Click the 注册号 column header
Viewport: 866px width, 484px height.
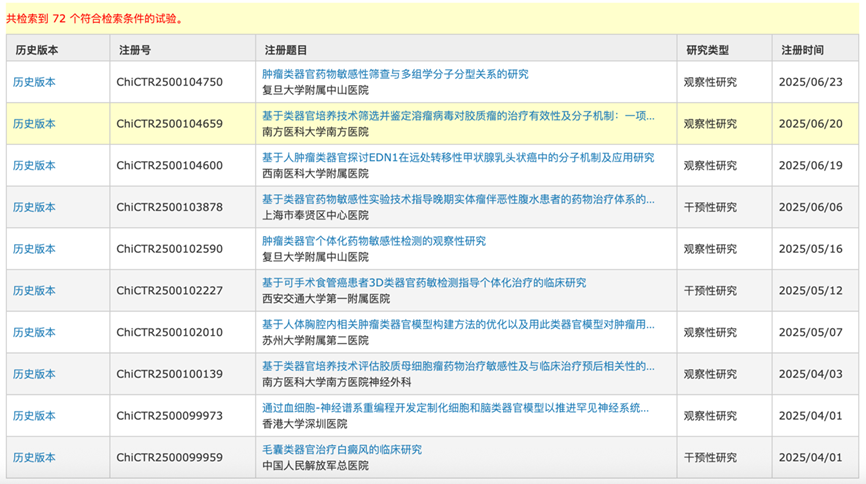[135, 49]
